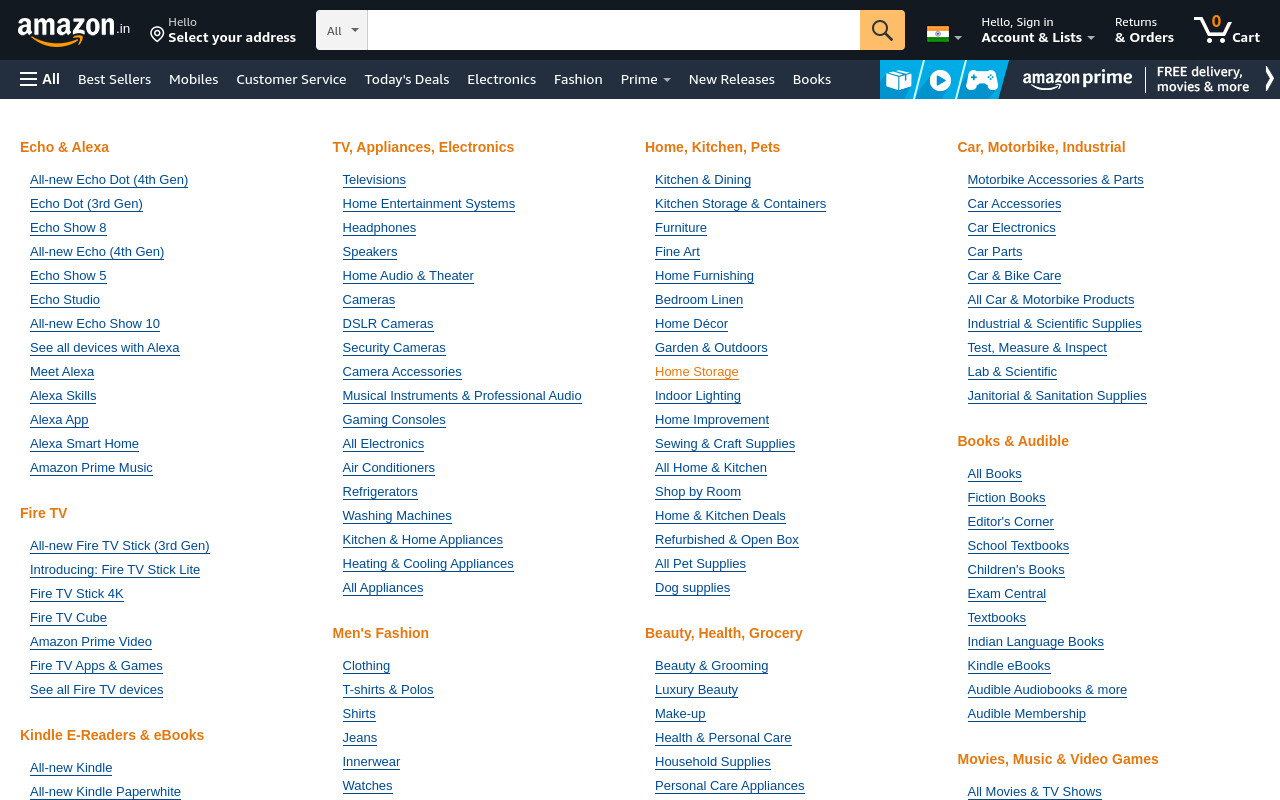This screenshot has width=1280, height=800.
Task: Open Mobiles nav item
Action: click(x=193, y=79)
